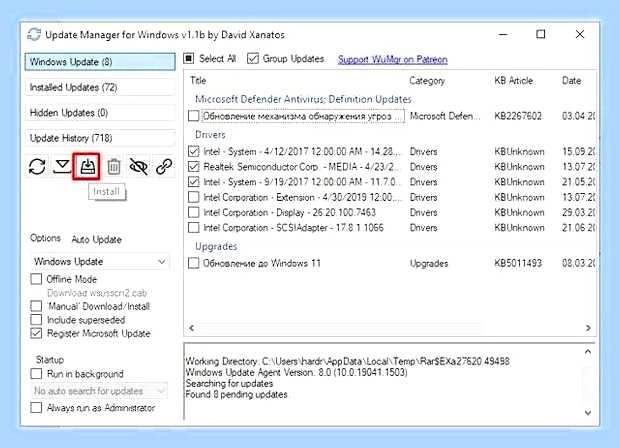Open the No auto search for updates dropdown
620x448 pixels.
(99, 391)
